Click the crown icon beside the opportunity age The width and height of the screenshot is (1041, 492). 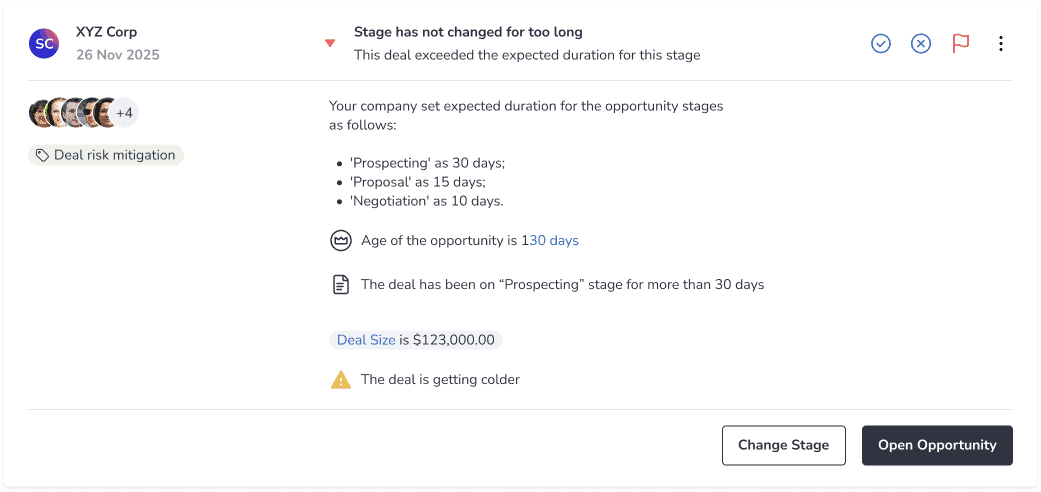[341, 240]
